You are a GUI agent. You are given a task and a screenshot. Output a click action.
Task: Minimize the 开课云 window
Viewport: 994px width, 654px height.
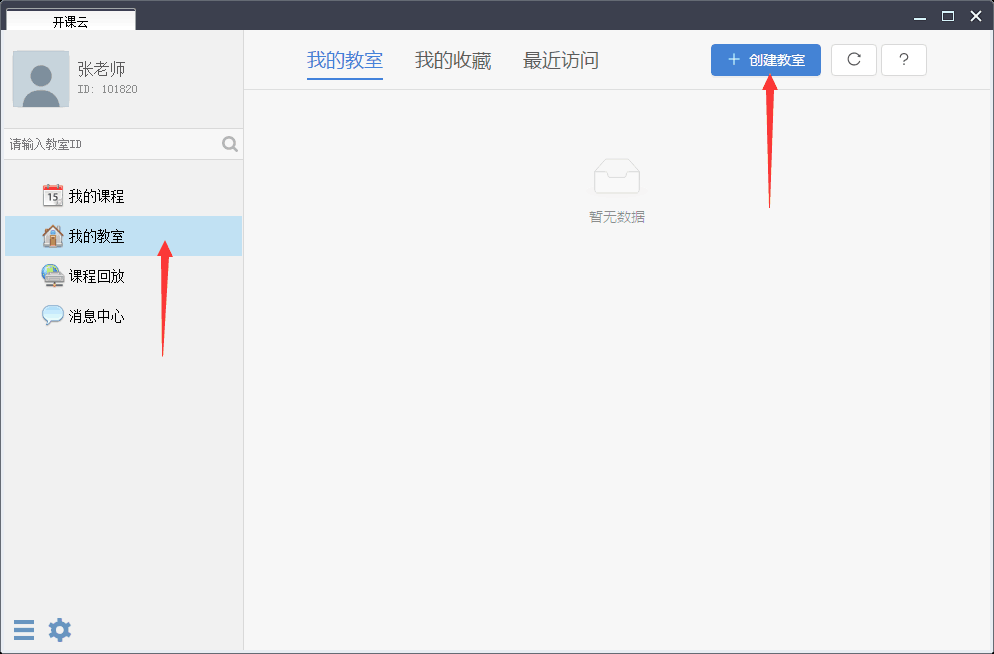click(x=919, y=17)
